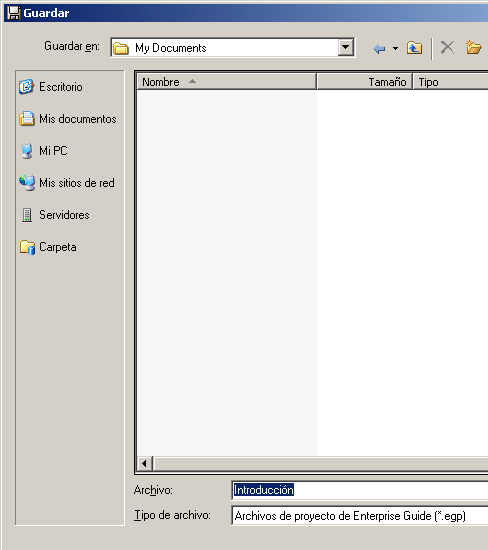Sort files by Tipo column header
488x550 pixels.
pyautogui.click(x=450, y=82)
